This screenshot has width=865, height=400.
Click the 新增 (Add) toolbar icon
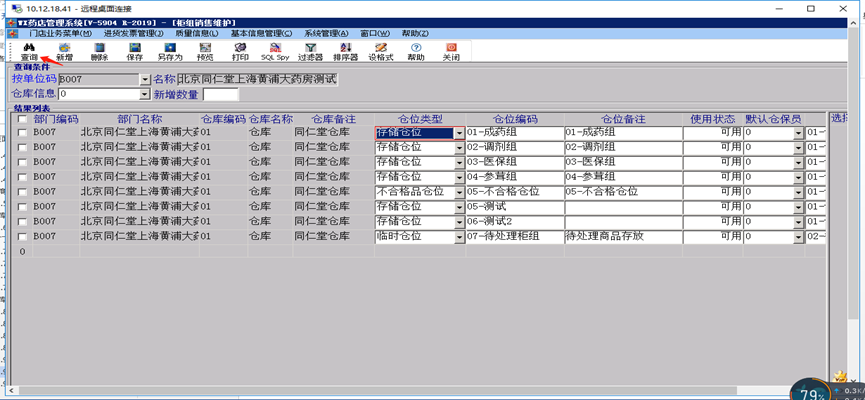65,48
